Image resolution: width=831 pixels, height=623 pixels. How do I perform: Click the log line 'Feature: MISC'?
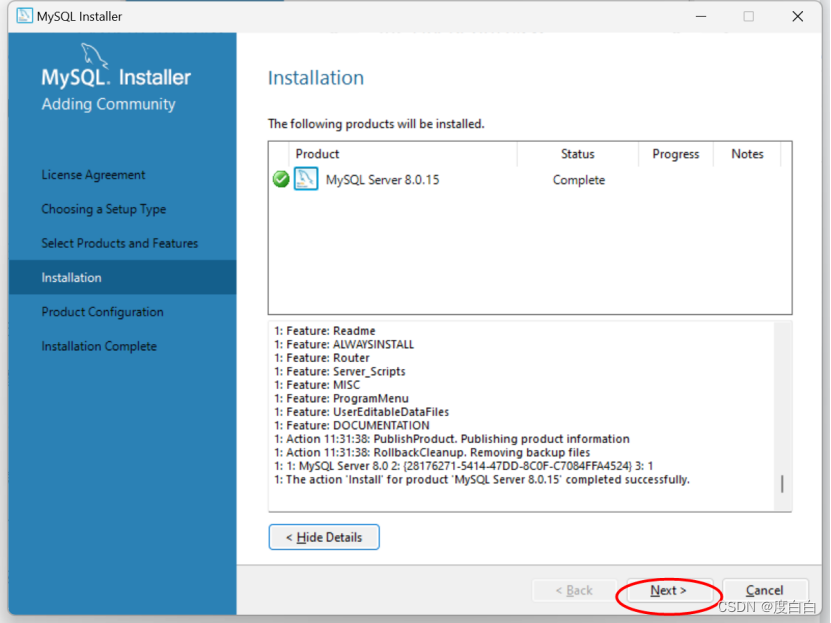tap(317, 385)
